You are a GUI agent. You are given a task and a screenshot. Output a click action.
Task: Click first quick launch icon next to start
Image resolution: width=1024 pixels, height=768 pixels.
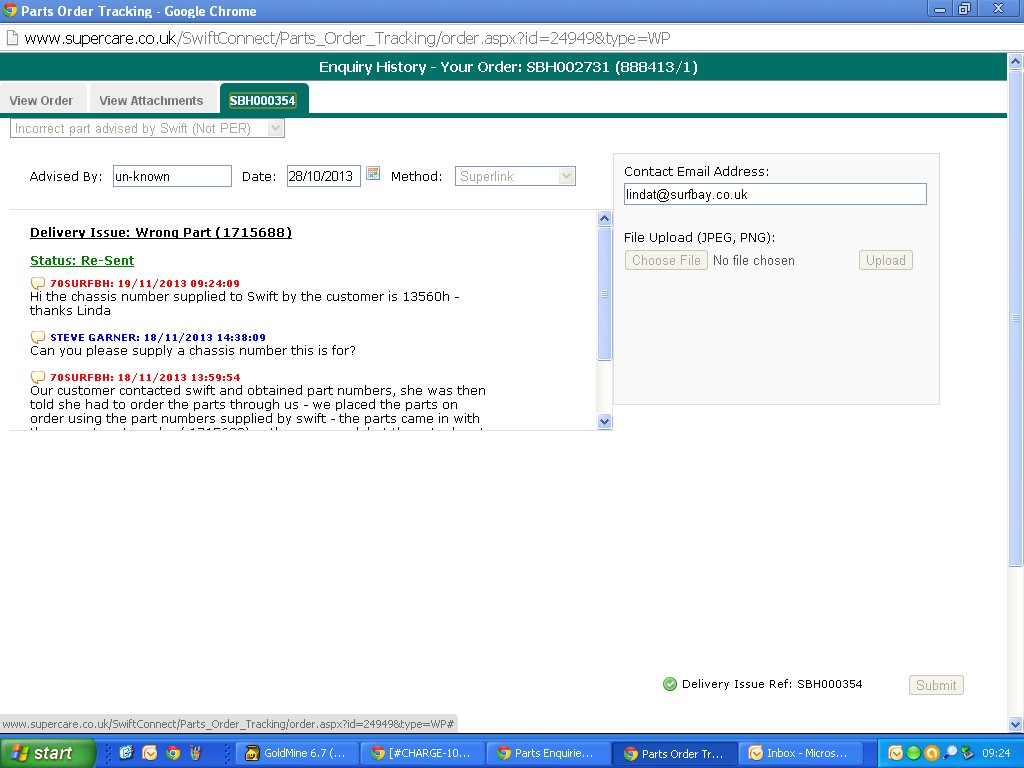coord(126,753)
